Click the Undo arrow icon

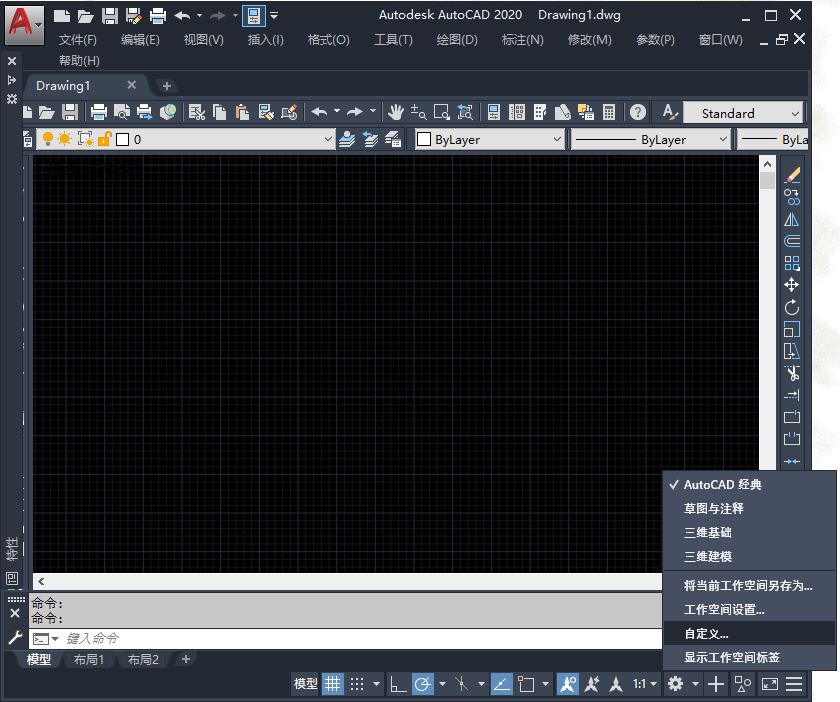[x=317, y=112]
